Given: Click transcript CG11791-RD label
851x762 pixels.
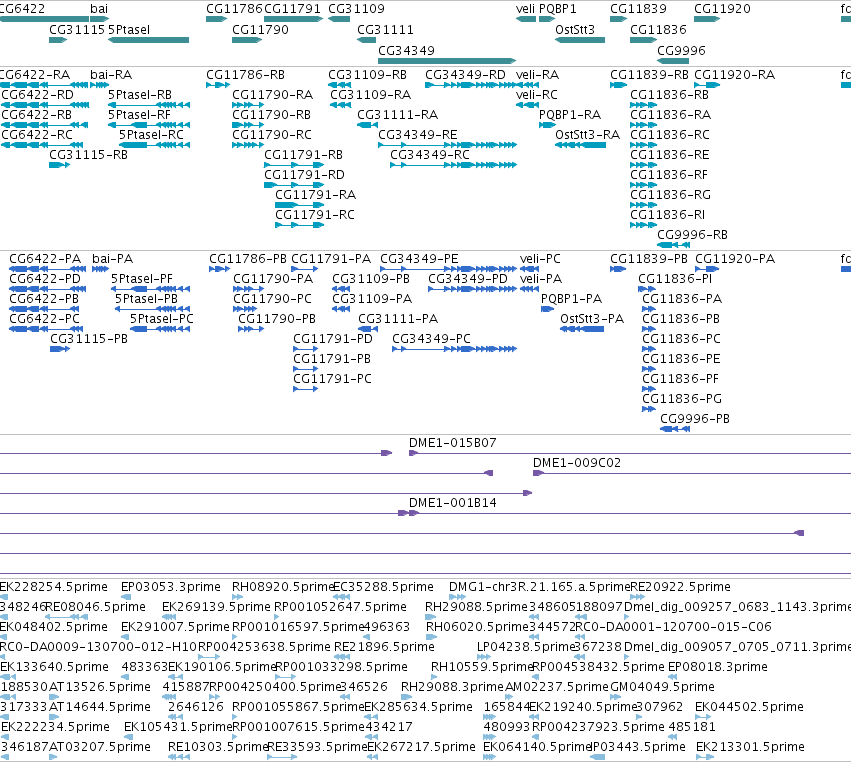Looking at the screenshot, I should (x=304, y=175).
